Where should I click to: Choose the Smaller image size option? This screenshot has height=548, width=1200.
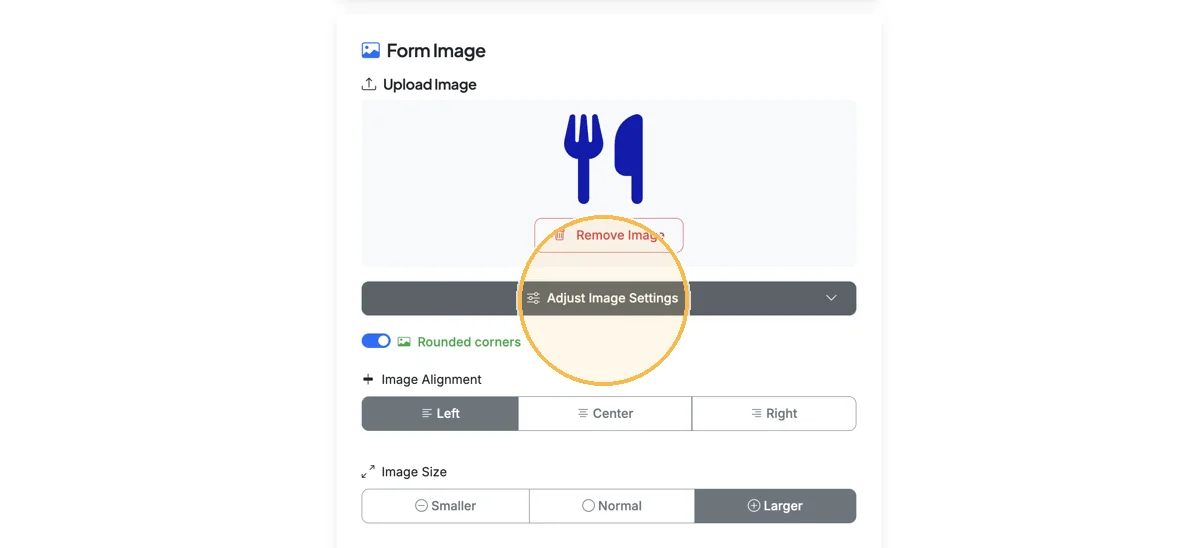tap(445, 506)
